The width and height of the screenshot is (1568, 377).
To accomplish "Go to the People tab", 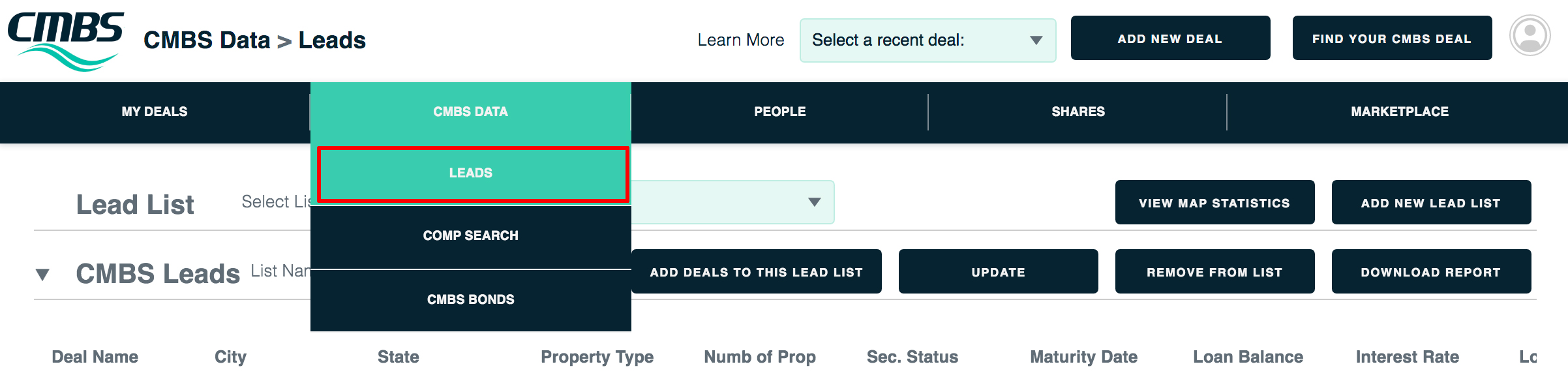I will click(x=780, y=112).
